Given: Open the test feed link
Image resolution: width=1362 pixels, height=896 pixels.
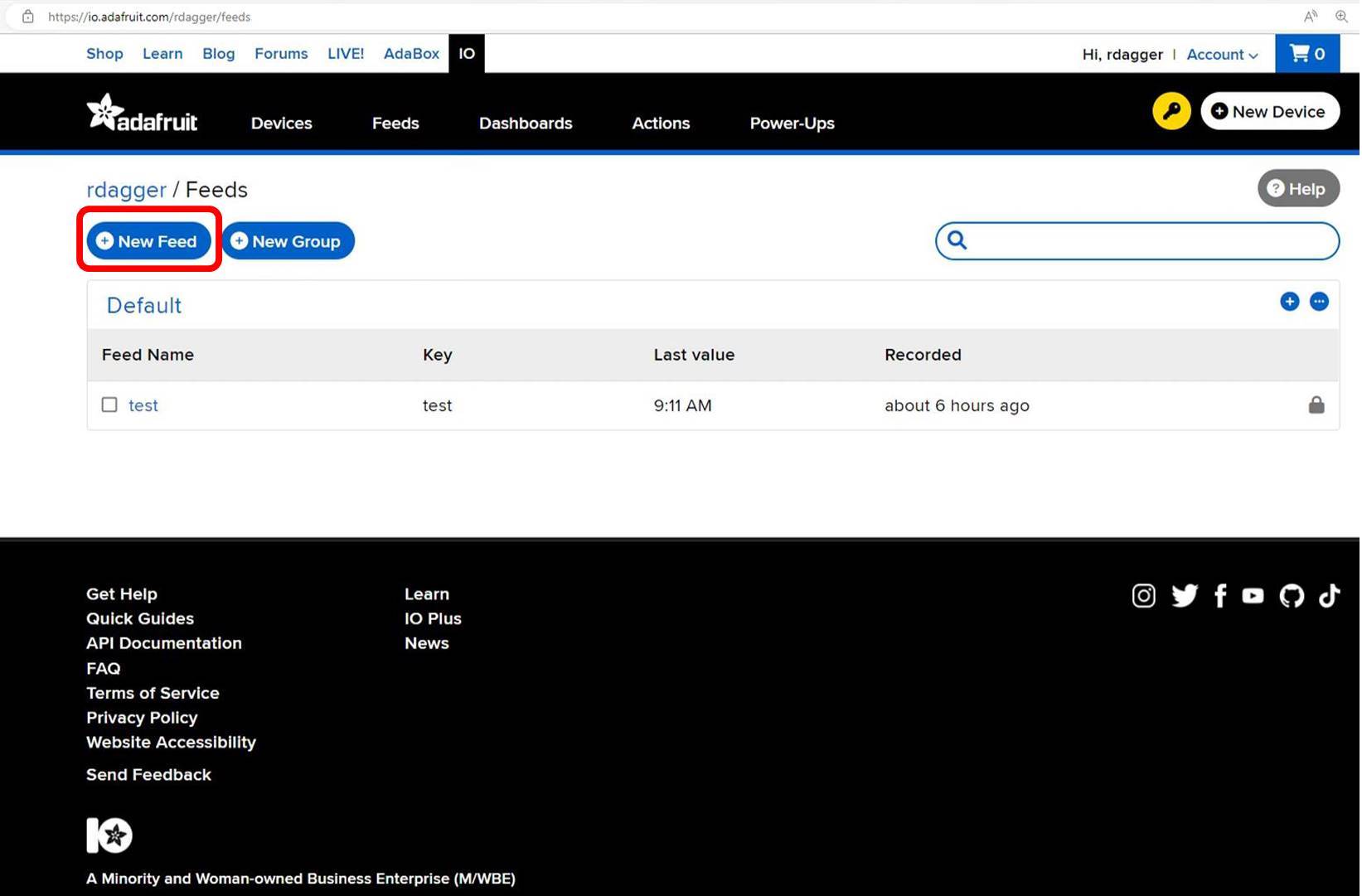Looking at the screenshot, I should pos(143,406).
